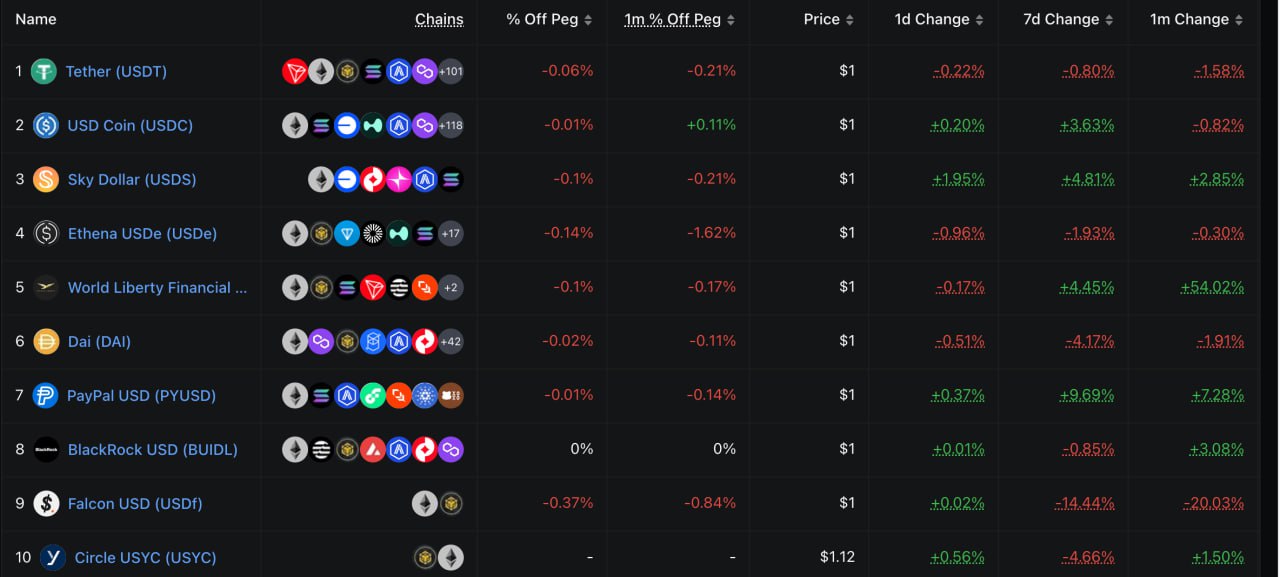1280x577 pixels.
Task: Click the Chains column header
Action: point(439,19)
